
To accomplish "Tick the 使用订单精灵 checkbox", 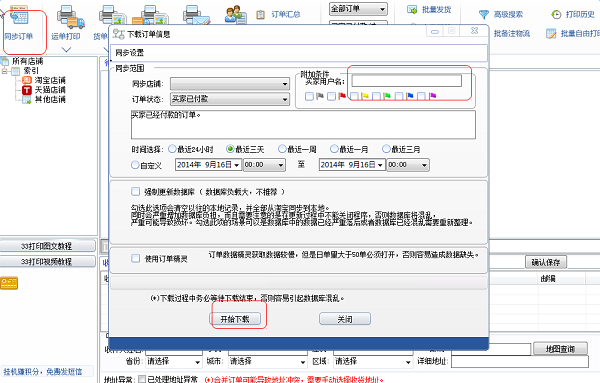I will 135,258.
